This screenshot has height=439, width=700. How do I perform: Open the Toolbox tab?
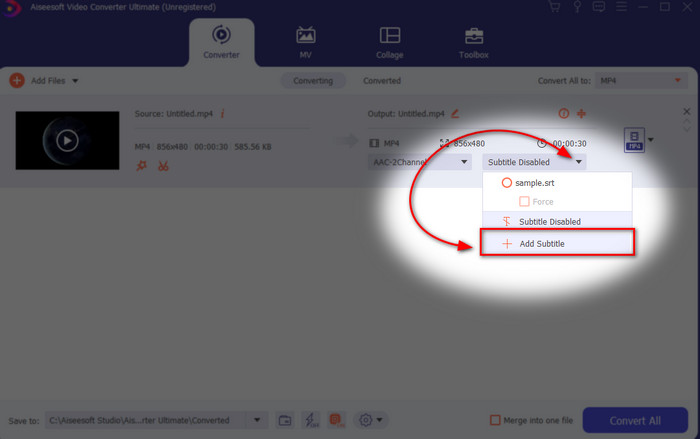[x=474, y=43]
